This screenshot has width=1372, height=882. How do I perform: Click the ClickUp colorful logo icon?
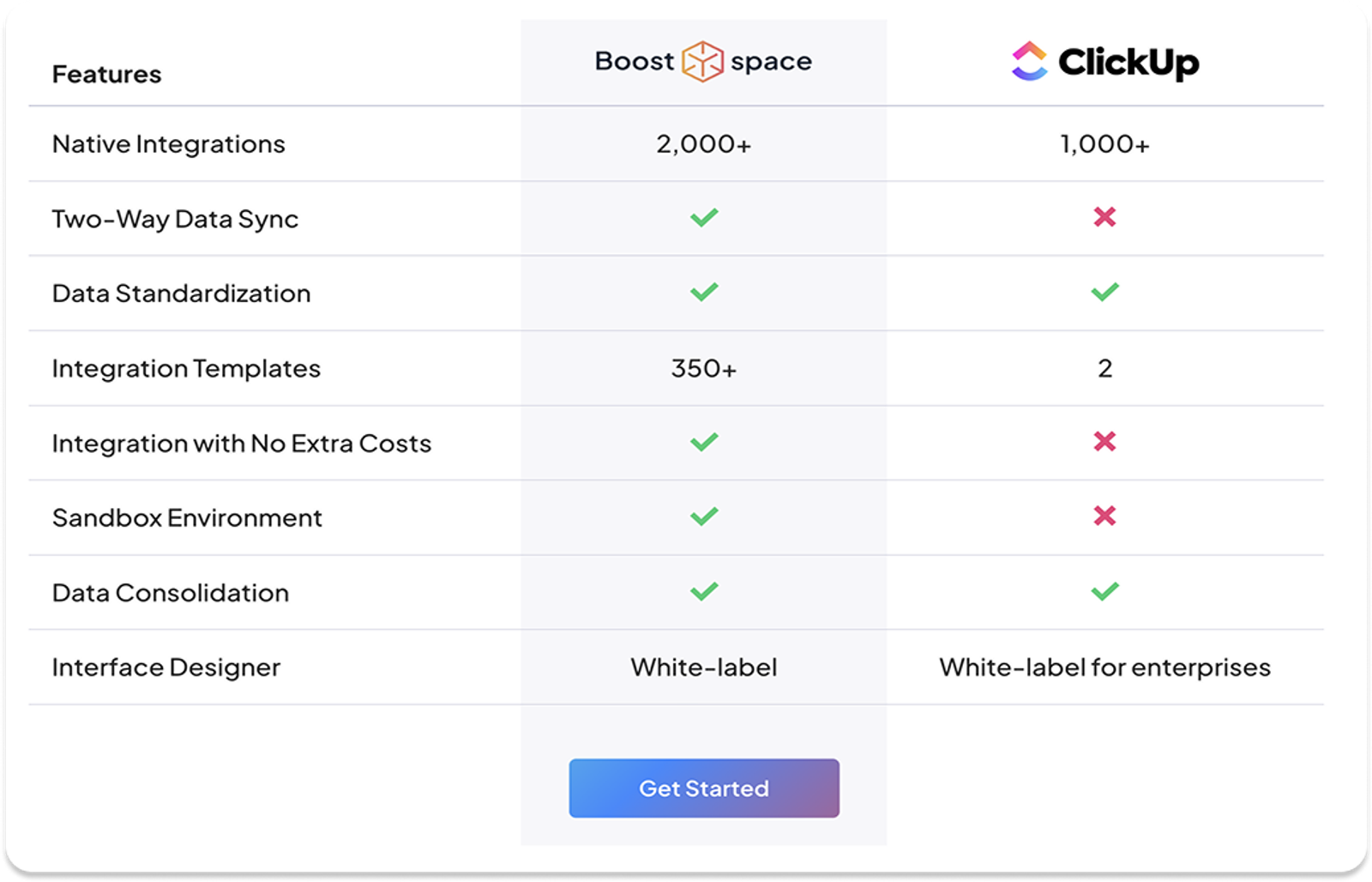pyautogui.click(x=1031, y=61)
